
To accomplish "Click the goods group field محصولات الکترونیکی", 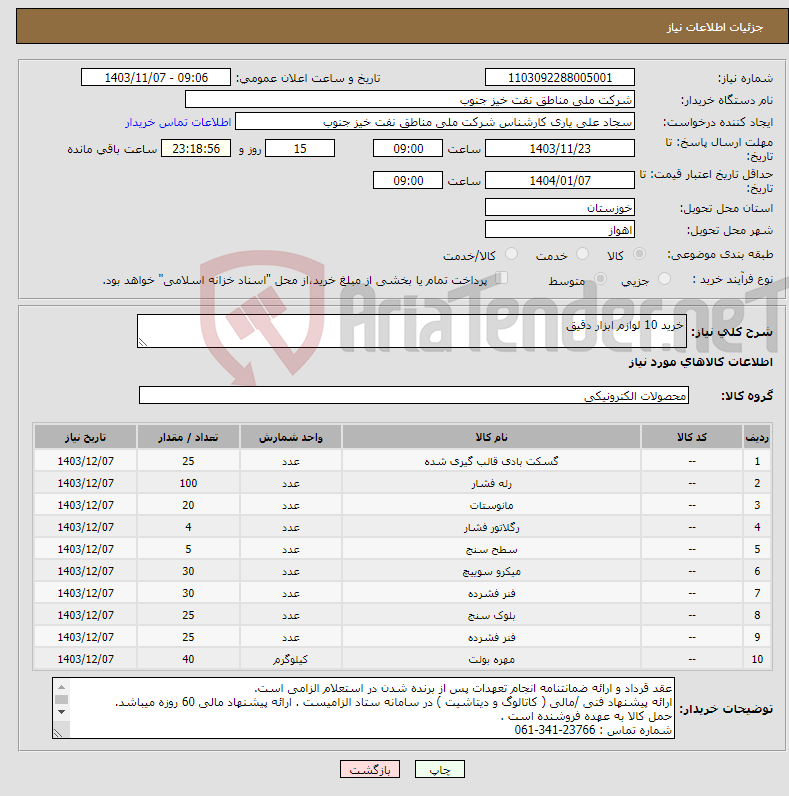I will (414, 395).
